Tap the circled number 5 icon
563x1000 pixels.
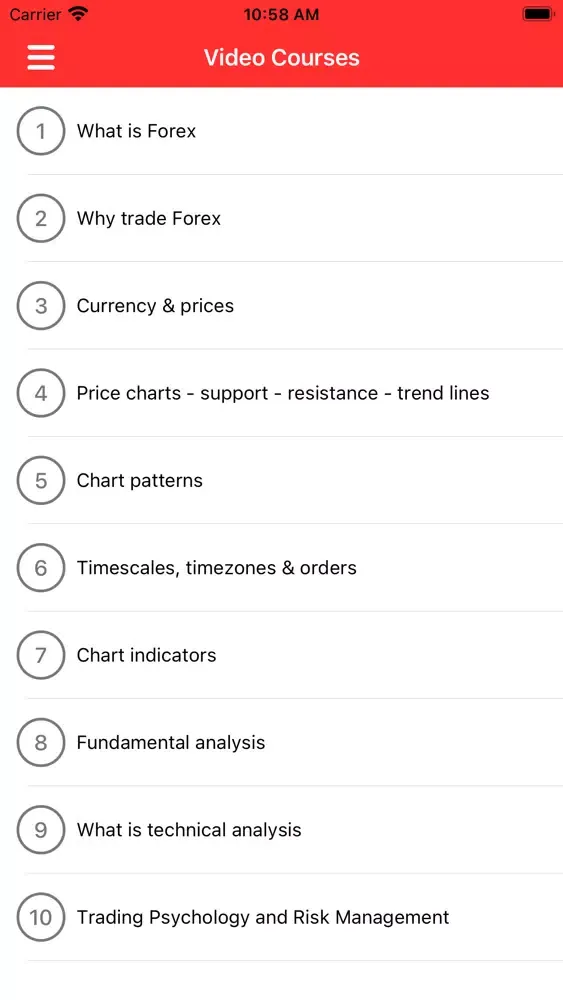[x=41, y=480]
